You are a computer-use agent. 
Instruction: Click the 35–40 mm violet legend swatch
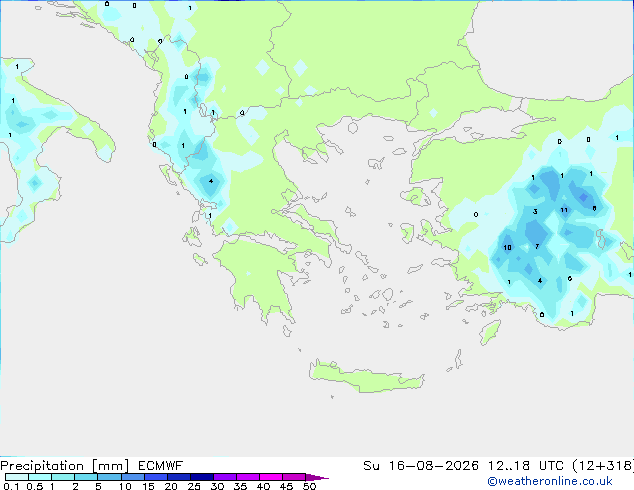point(248,477)
